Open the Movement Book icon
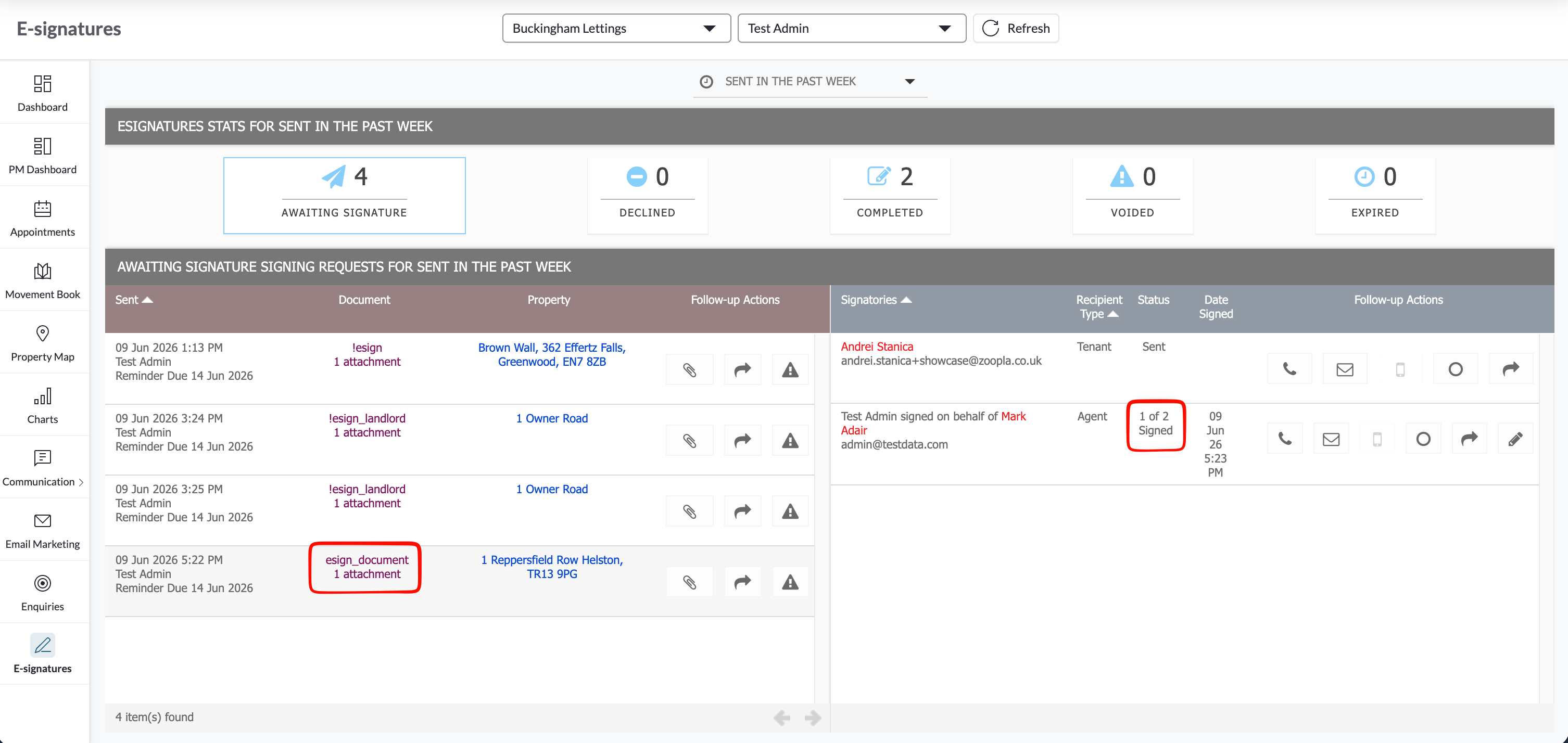This screenshot has height=743, width=1568. [43, 271]
